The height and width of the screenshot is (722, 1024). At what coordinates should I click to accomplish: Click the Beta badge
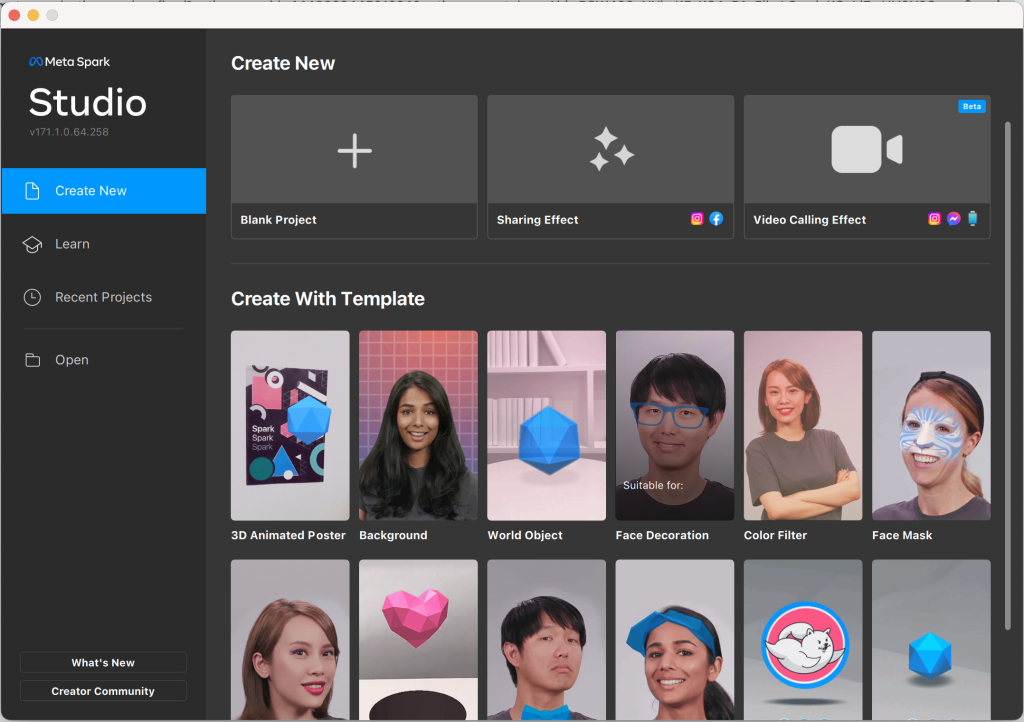(x=972, y=106)
